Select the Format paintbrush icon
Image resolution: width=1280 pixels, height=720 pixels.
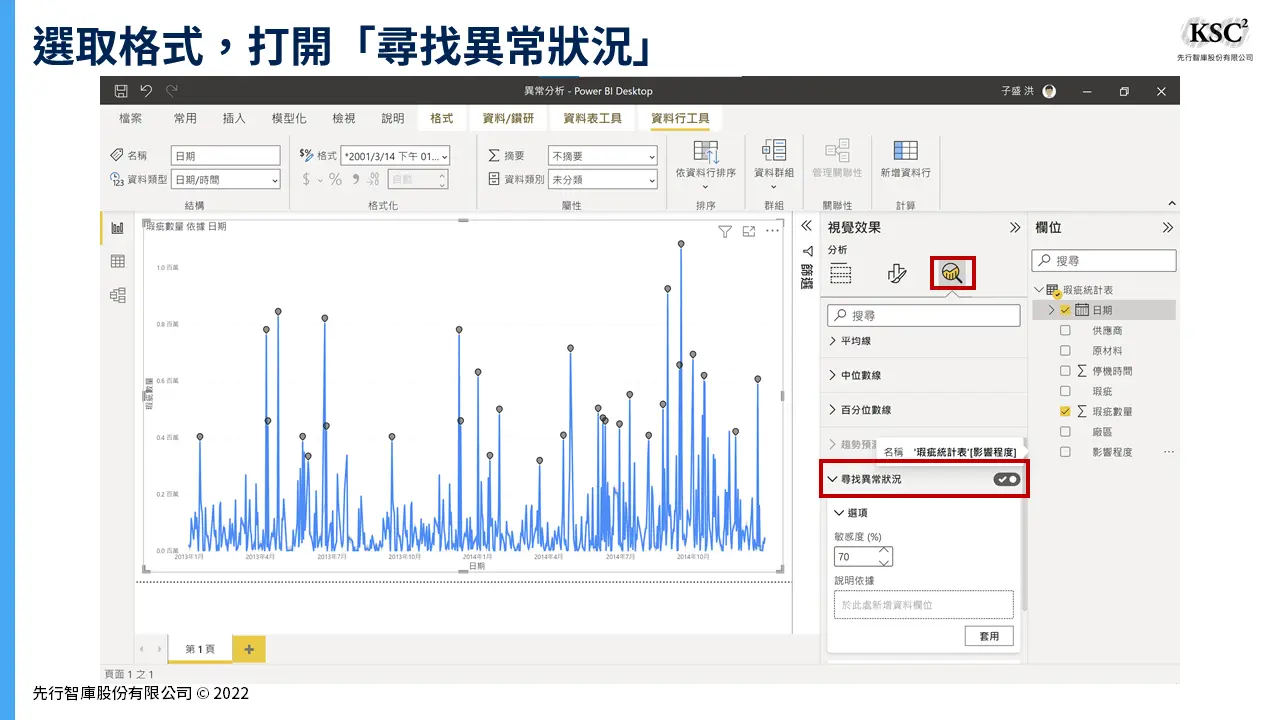pyautogui.click(x=897, y=273)
